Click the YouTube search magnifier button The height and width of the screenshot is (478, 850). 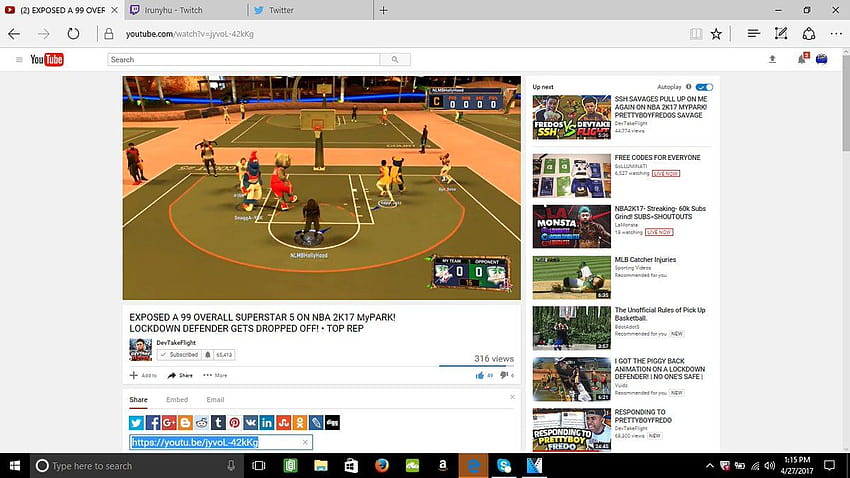(x=395, y=60)
